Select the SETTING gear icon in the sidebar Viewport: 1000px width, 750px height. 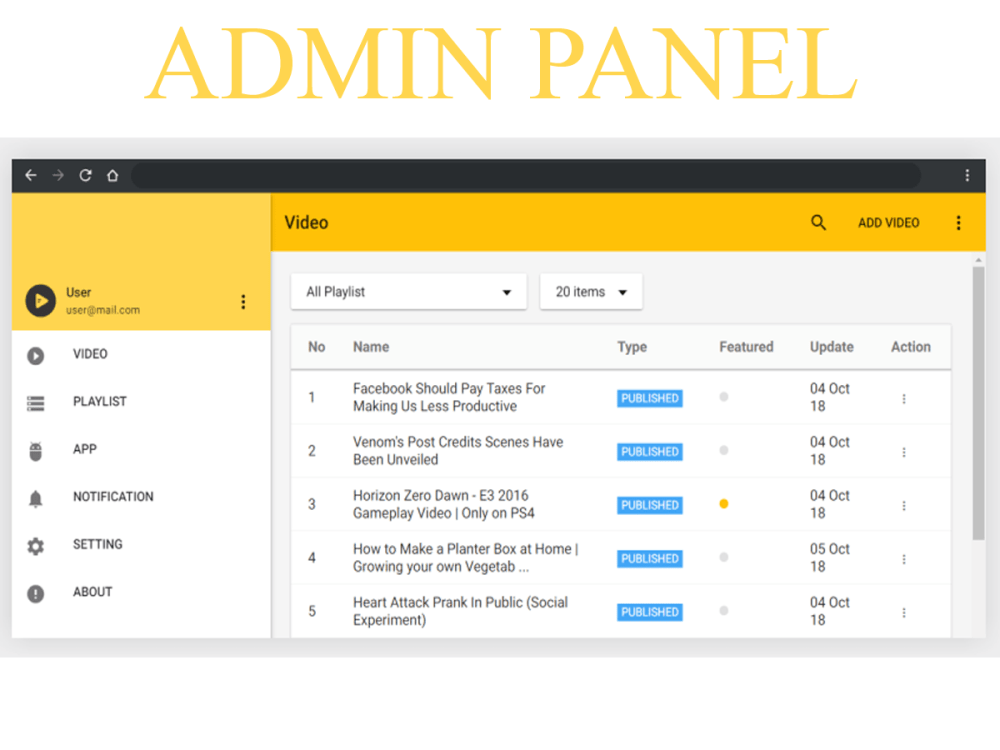36,547
